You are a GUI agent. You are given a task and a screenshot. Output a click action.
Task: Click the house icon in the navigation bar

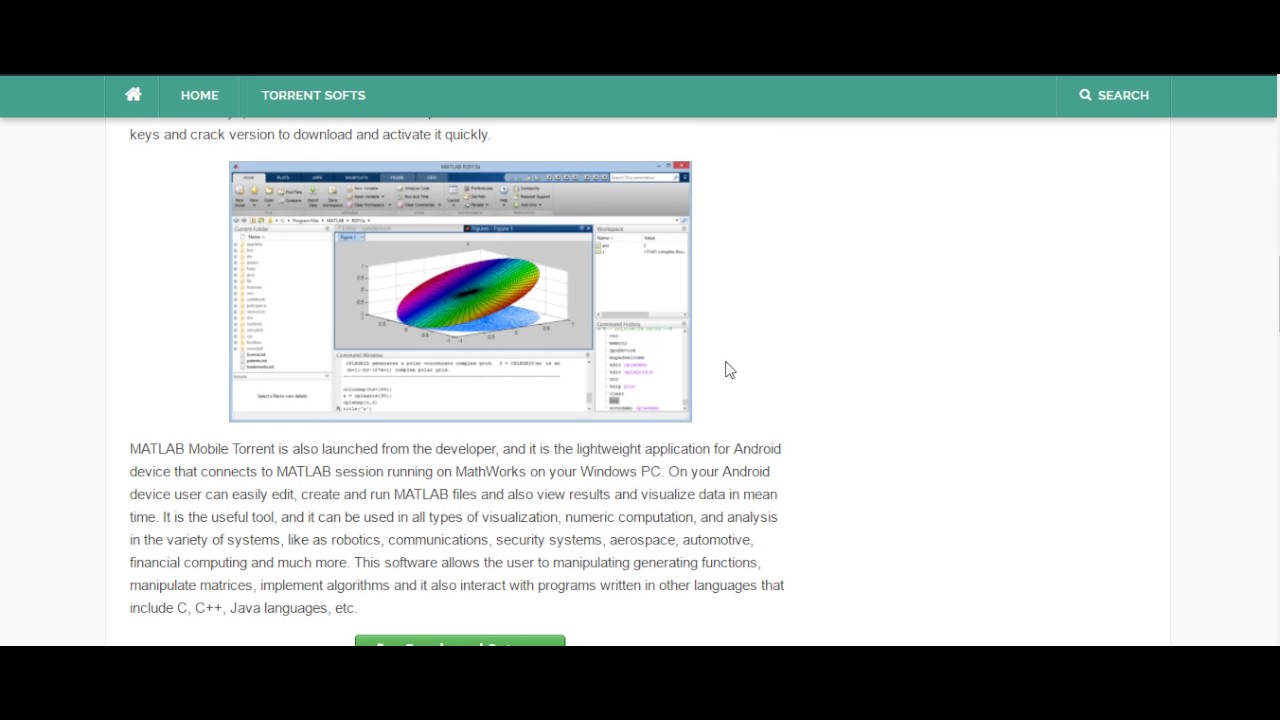133,95
